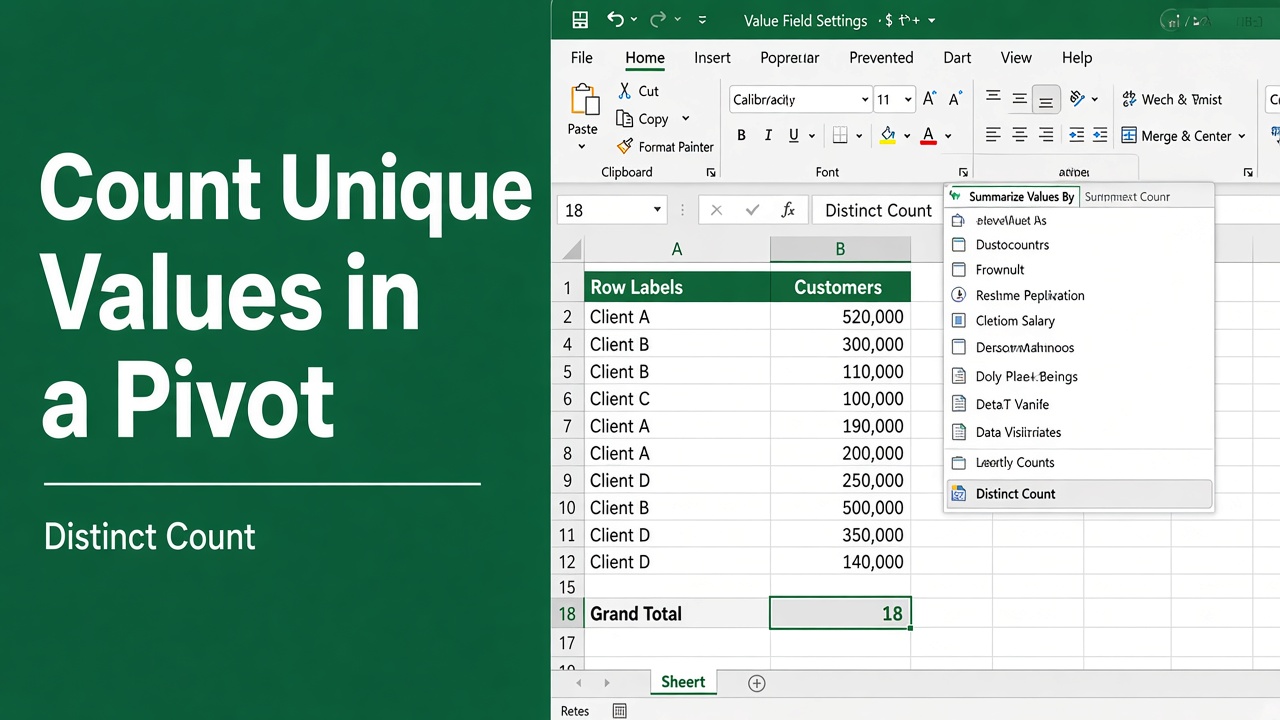Redo the last action
This screenshot has width=1280, height=720.
[x=658, y=19]
